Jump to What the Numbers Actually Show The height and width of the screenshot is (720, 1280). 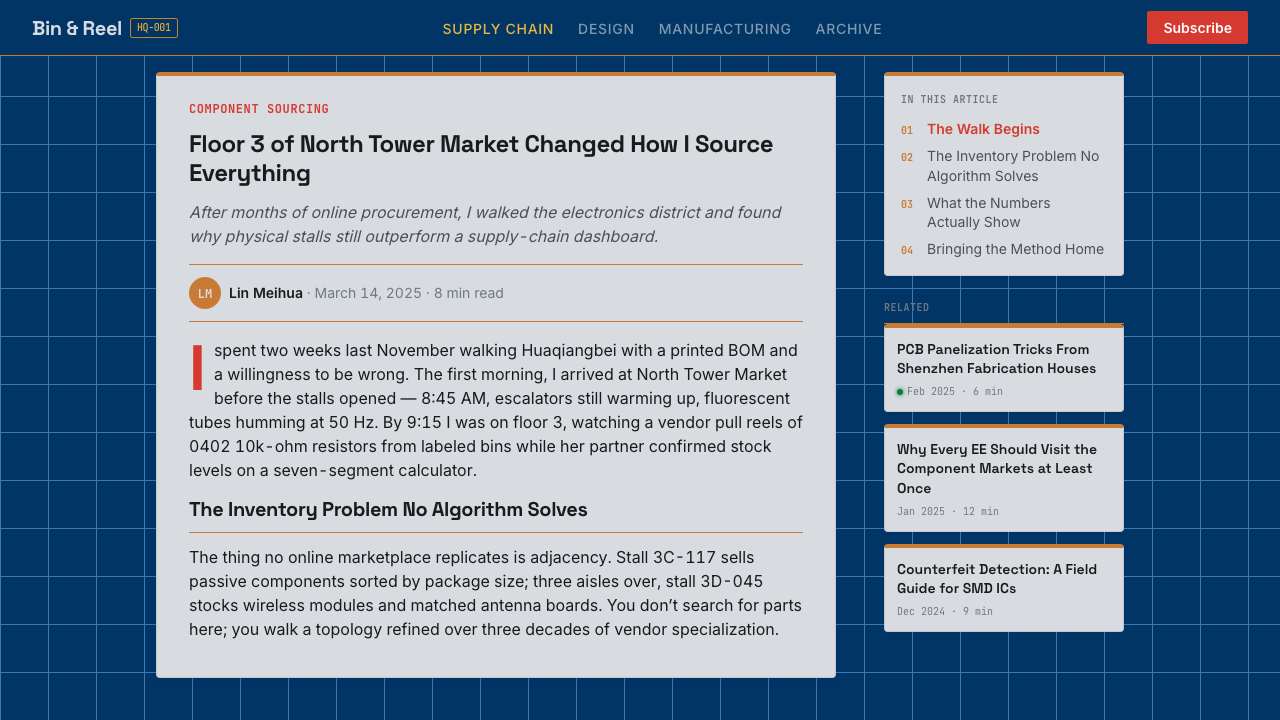(x=989, y=213)
